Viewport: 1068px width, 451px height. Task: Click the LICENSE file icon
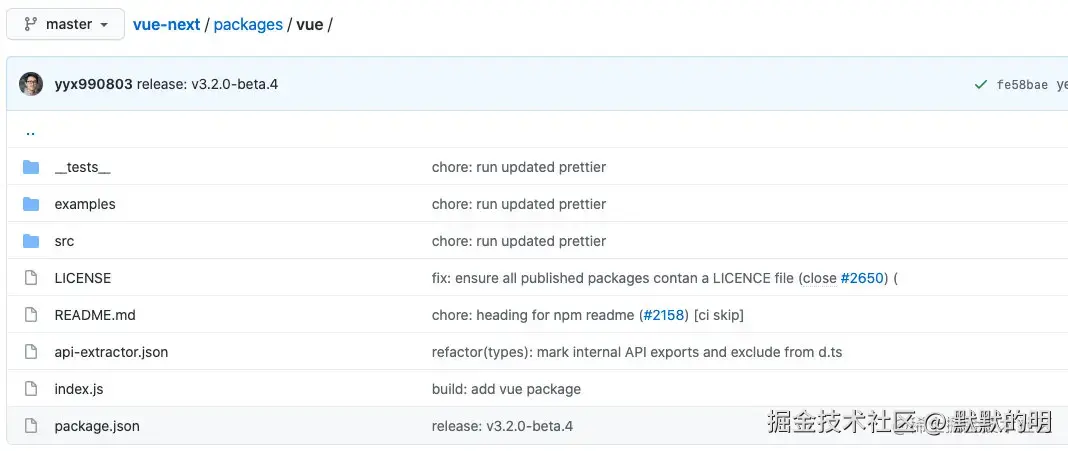(31, 278)
